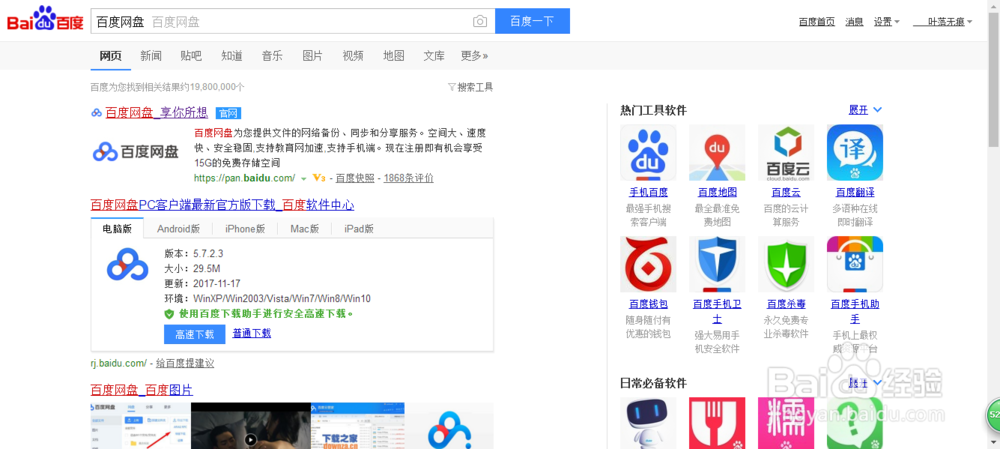
Task: Select the 贴吧 search tab
Action: [191, 55]
